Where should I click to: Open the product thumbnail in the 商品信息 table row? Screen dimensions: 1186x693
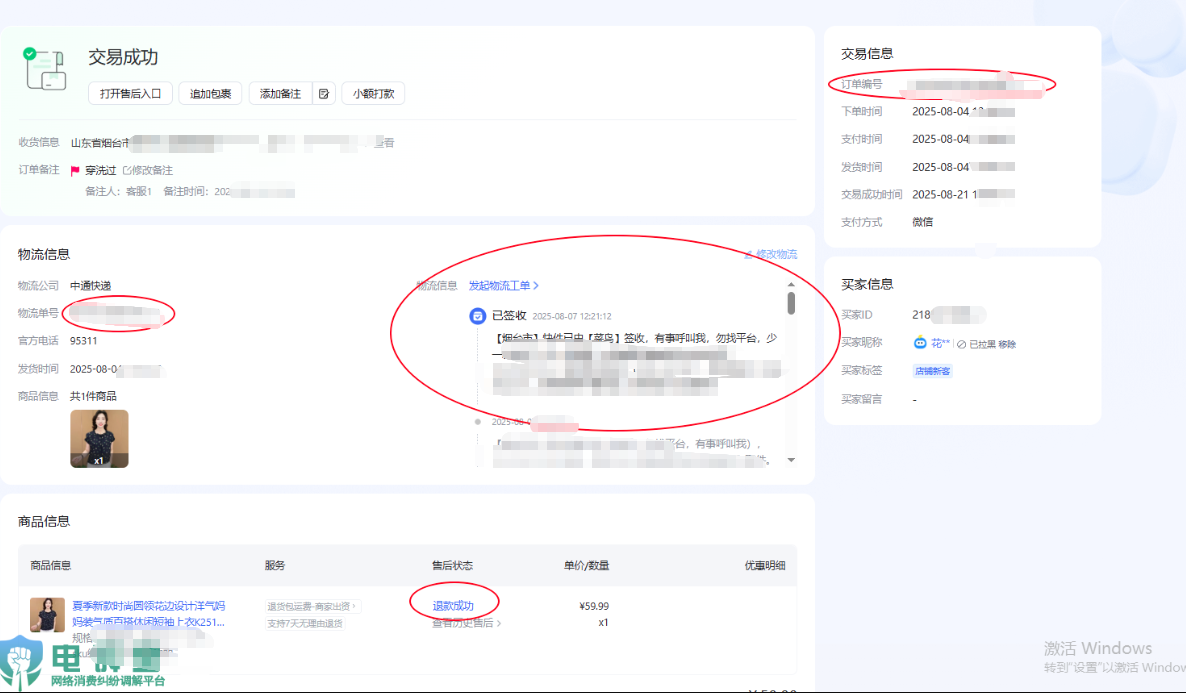point(47,614)
